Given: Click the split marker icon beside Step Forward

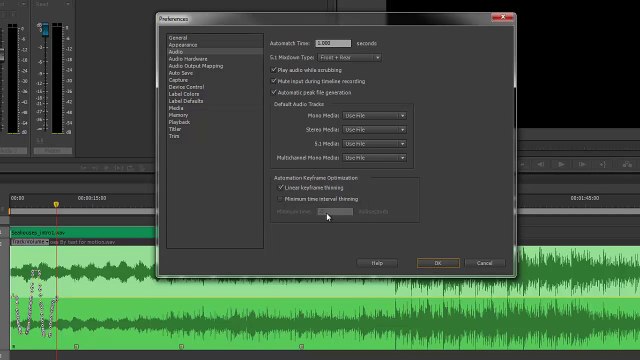Looking at the screenshot, I should [x=603, y=164].
